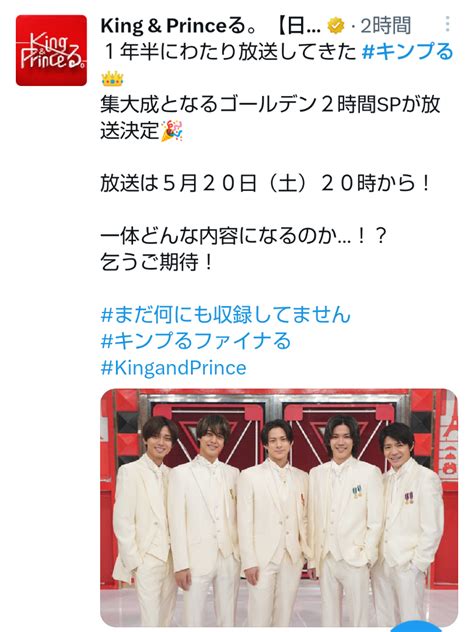Tap the line 放送は5月20日（土）20時から！
This screenshot has height=632, width=474.
click(x=266, y=183)
